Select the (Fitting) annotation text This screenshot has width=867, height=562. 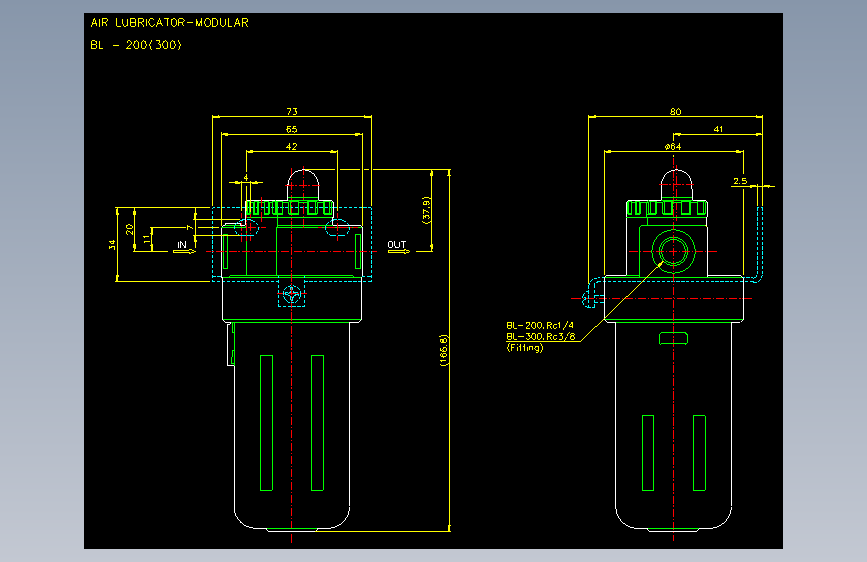coord(525,347)
